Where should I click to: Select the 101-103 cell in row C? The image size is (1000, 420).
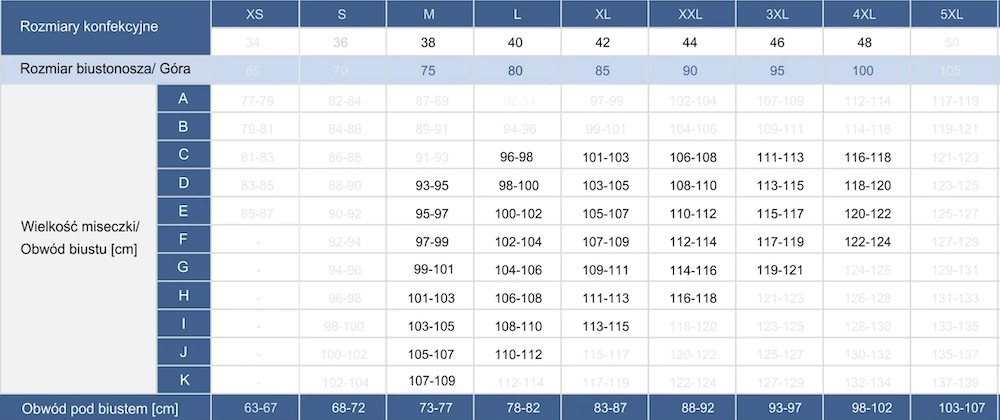[x=605, y=157]
